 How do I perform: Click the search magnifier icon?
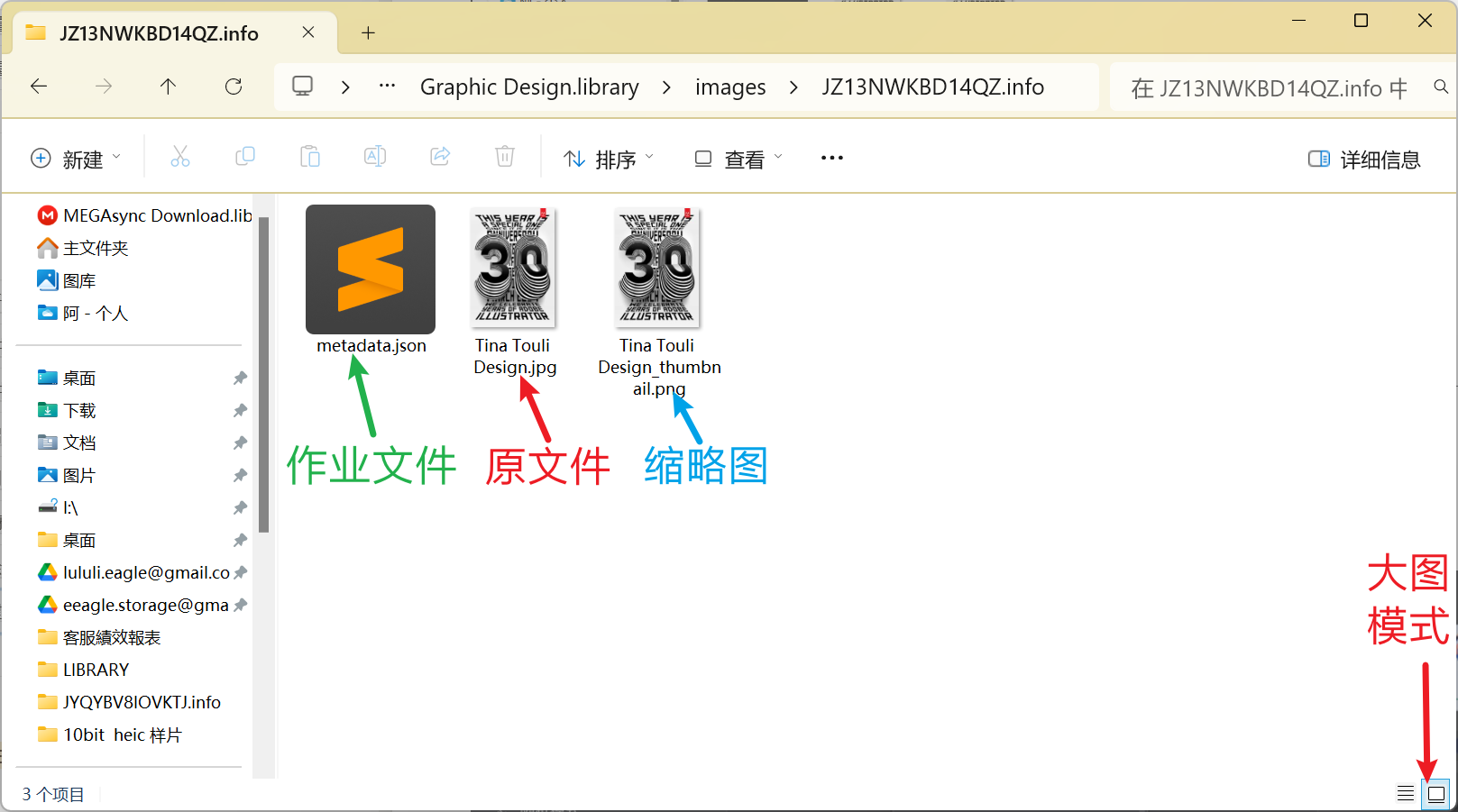[x=1441, y=87]
